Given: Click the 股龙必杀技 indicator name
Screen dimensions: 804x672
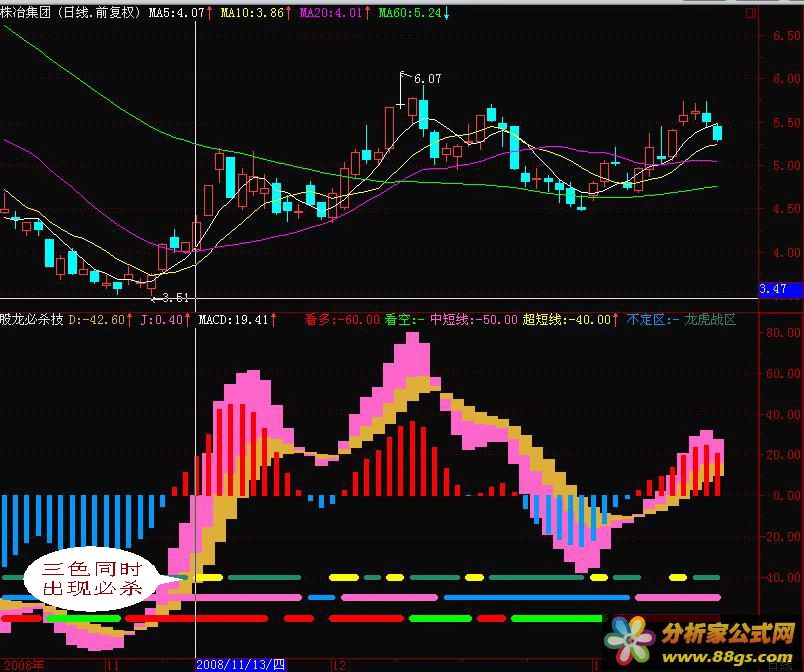Looking at the screenshot, I should point(32,320).
